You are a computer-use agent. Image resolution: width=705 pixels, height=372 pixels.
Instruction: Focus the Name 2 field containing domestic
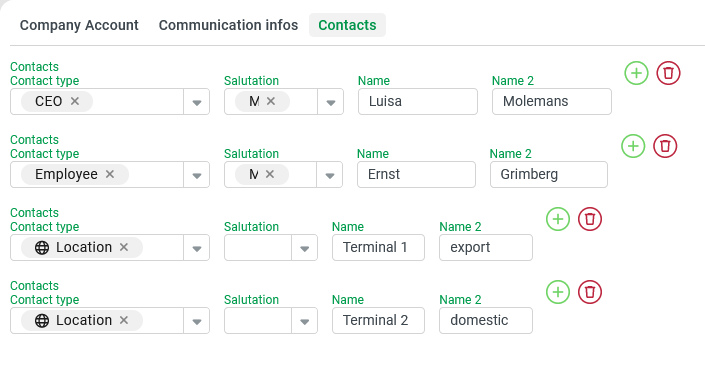click(x=486, y=320)
